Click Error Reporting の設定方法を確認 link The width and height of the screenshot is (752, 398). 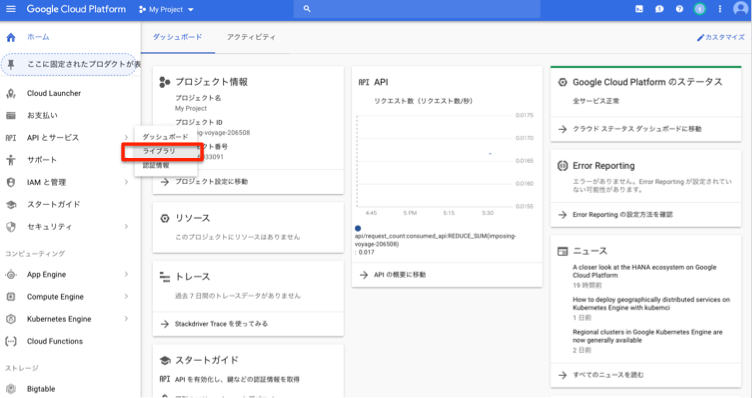(x=623, y=215)
